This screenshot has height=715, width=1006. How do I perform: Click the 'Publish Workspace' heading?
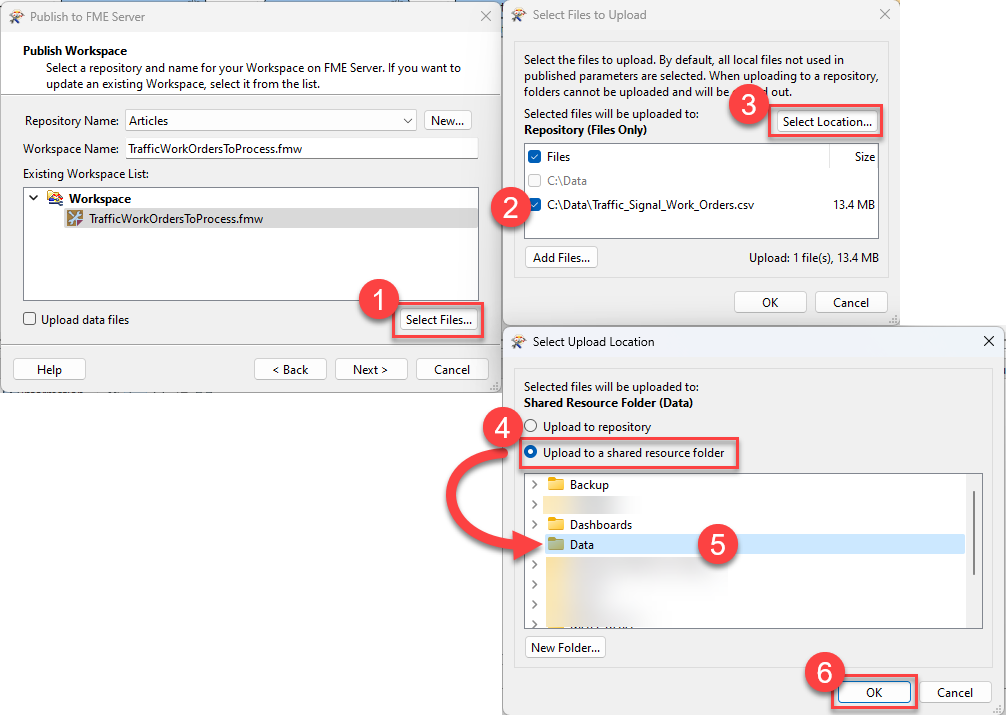tap(75, 51)
